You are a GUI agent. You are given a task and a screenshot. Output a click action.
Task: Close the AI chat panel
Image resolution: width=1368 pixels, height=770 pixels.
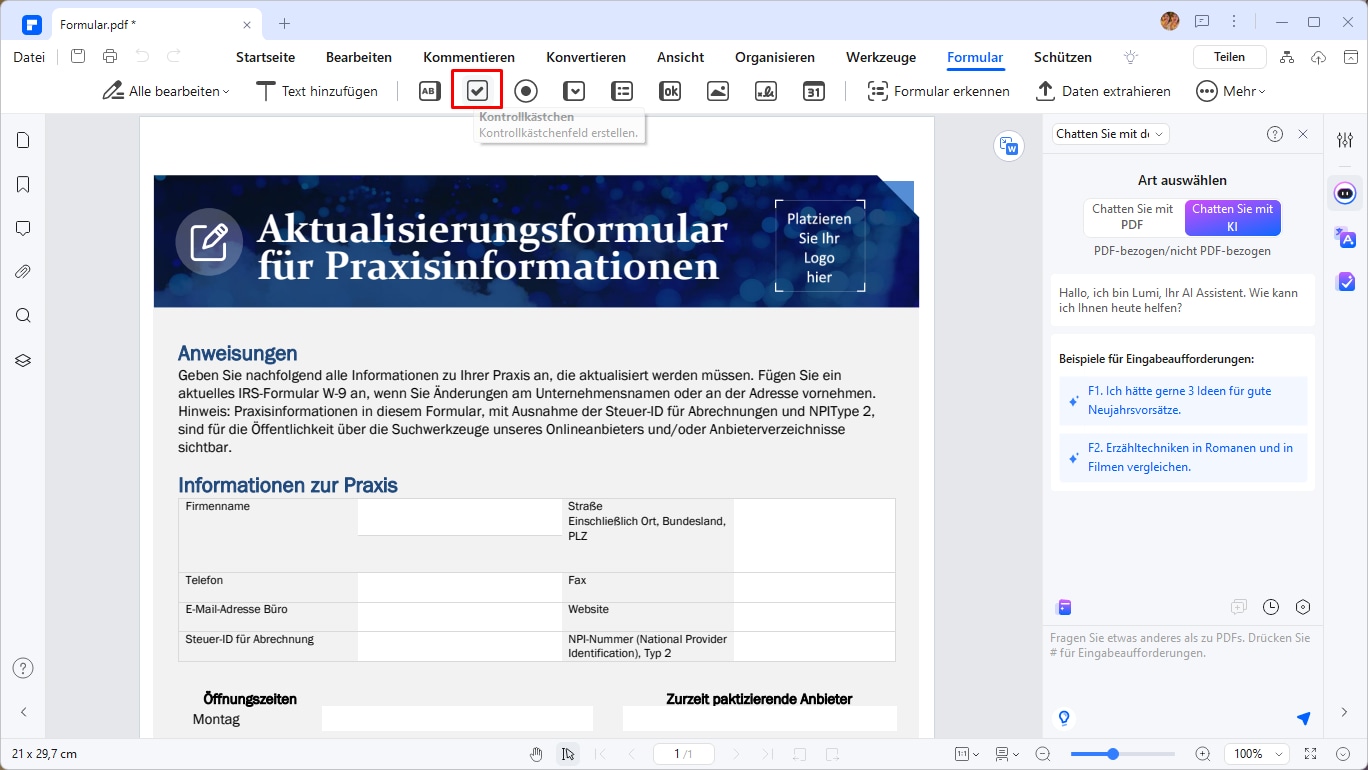(x=1303, y=134)
